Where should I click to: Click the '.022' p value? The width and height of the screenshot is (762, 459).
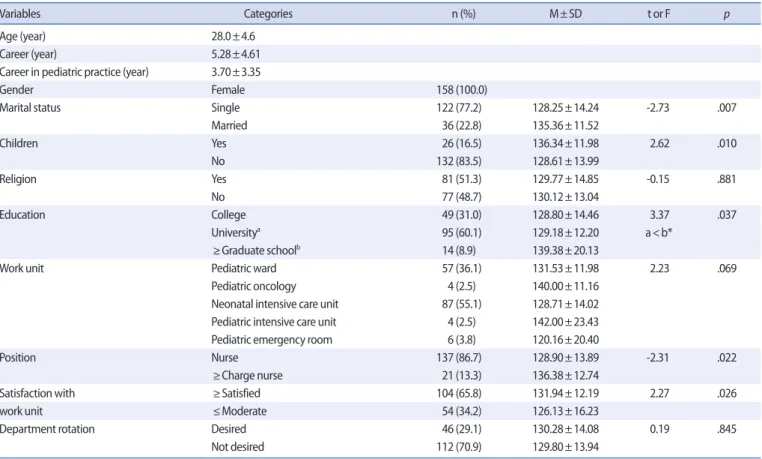727,358
